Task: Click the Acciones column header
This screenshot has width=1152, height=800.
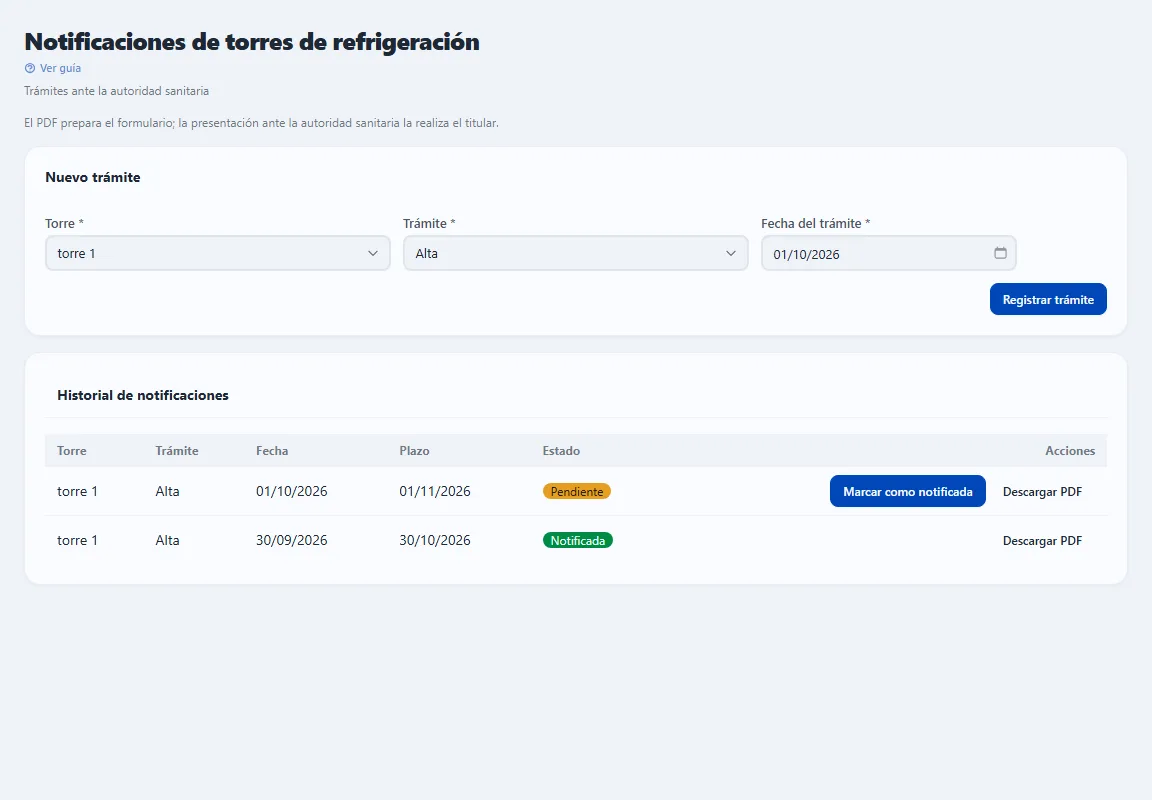Action: (x=1070, y=451)
